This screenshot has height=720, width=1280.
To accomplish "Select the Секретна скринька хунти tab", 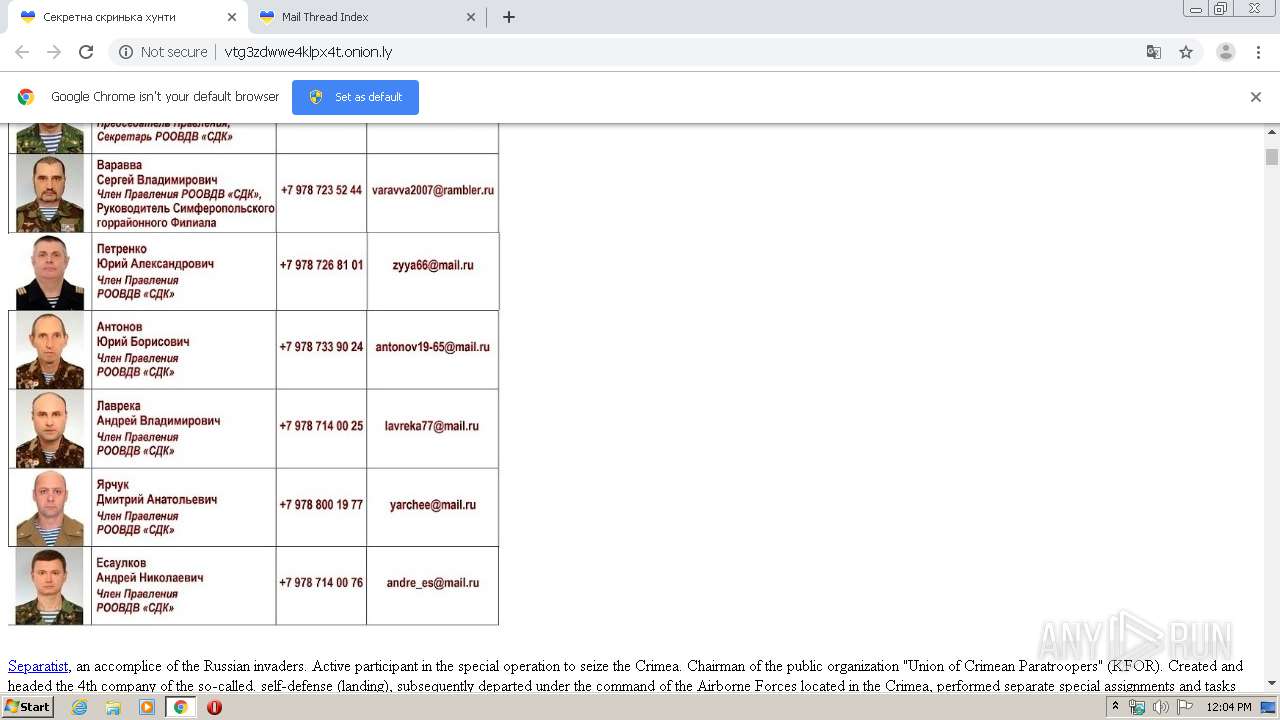I will [128, 17].
